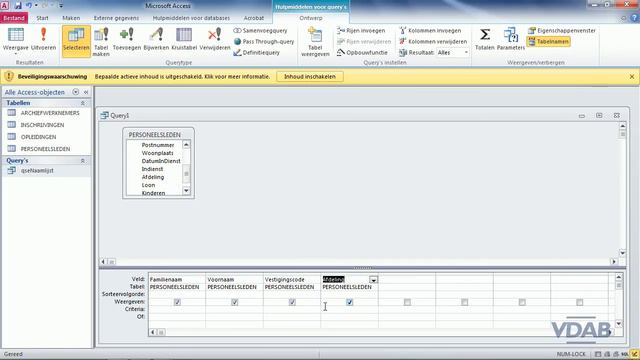Switch to the Maken tab
640x360 pixels.
[71, 18]
